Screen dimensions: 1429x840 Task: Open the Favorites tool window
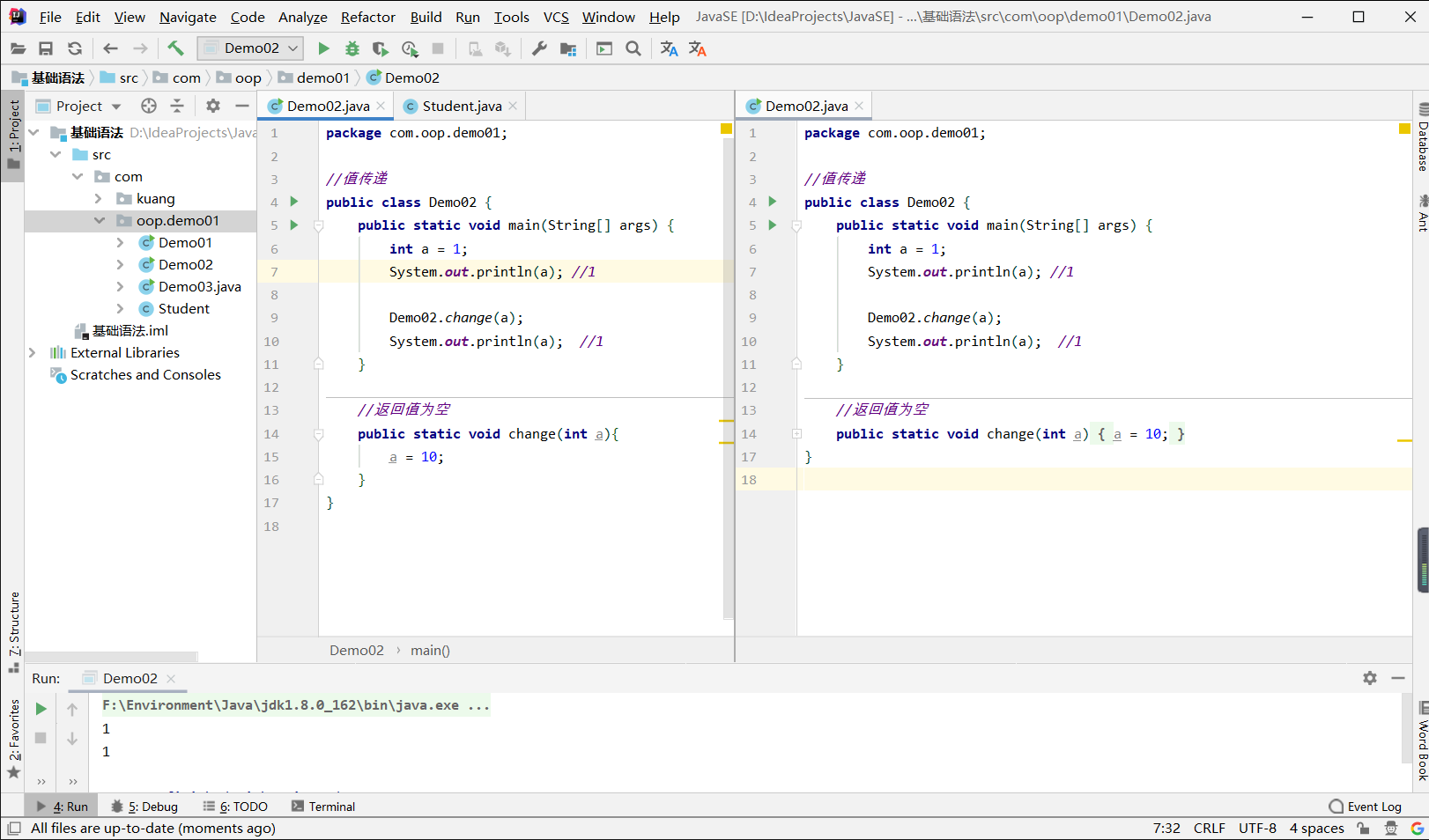click(13, 738)
